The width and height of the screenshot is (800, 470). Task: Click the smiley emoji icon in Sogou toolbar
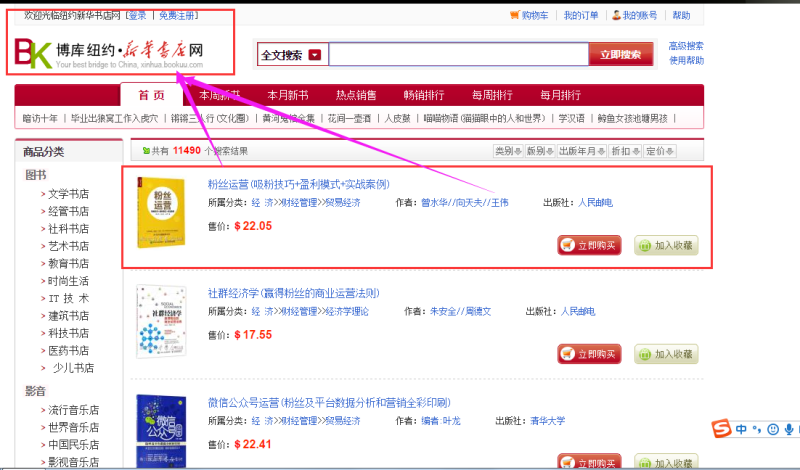point(772,429)
